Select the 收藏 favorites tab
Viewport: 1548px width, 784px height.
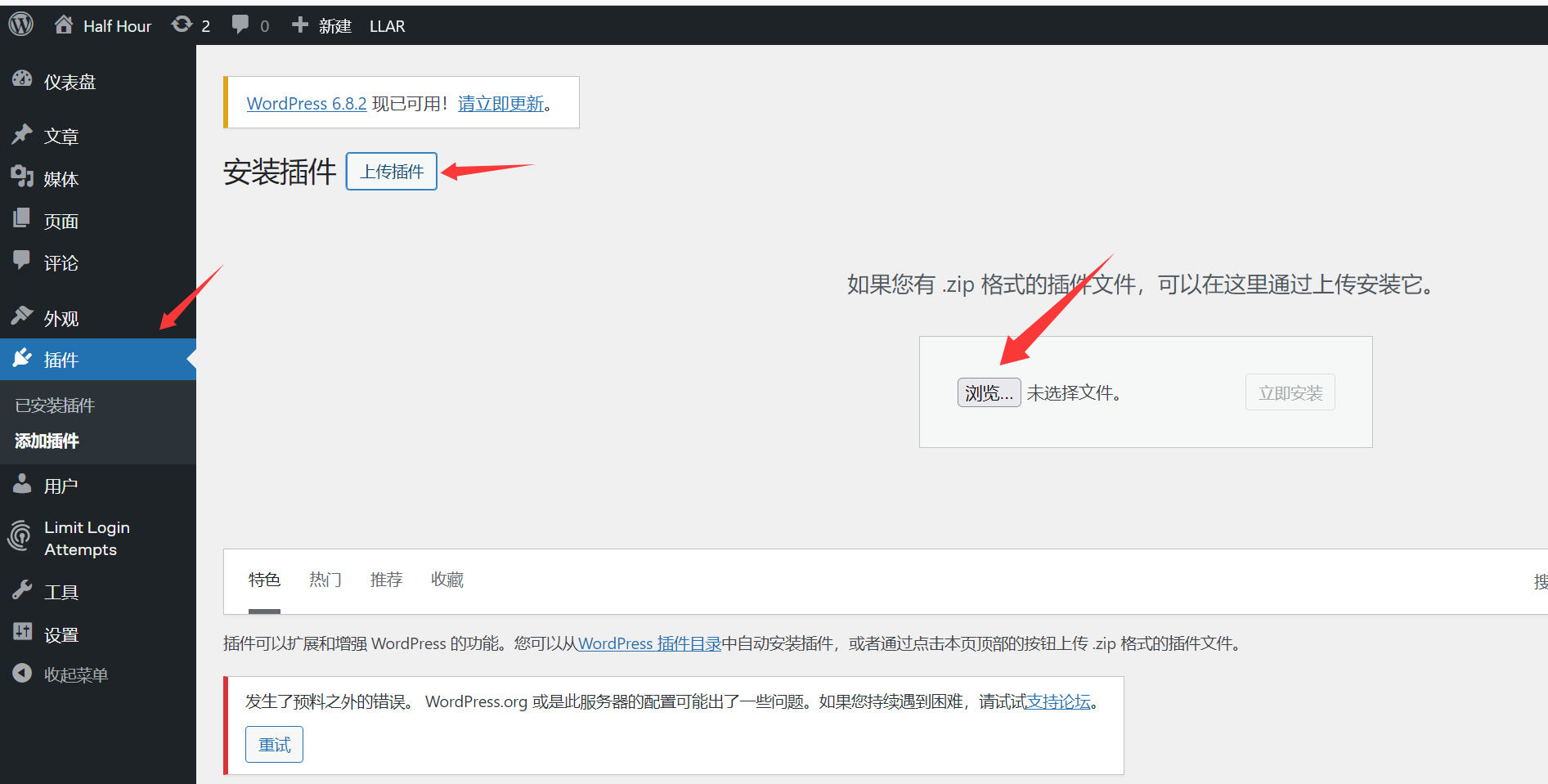click(x=446, y=580)
